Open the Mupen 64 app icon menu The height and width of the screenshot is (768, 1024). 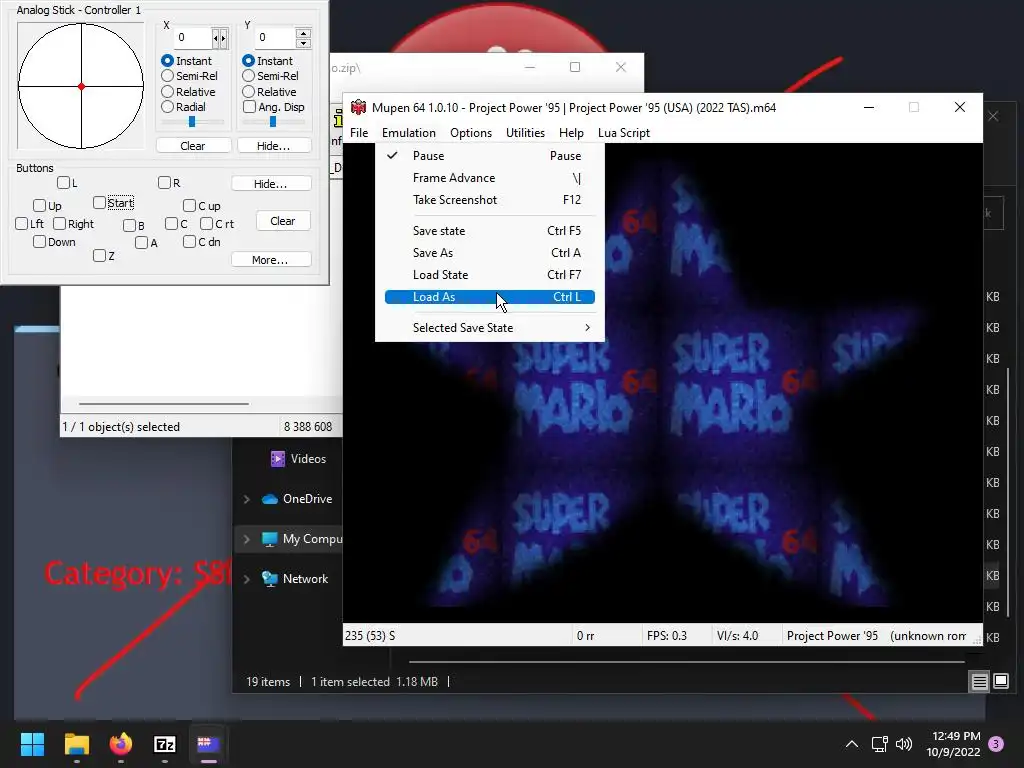pyautogui.click(x=358, y=107)
